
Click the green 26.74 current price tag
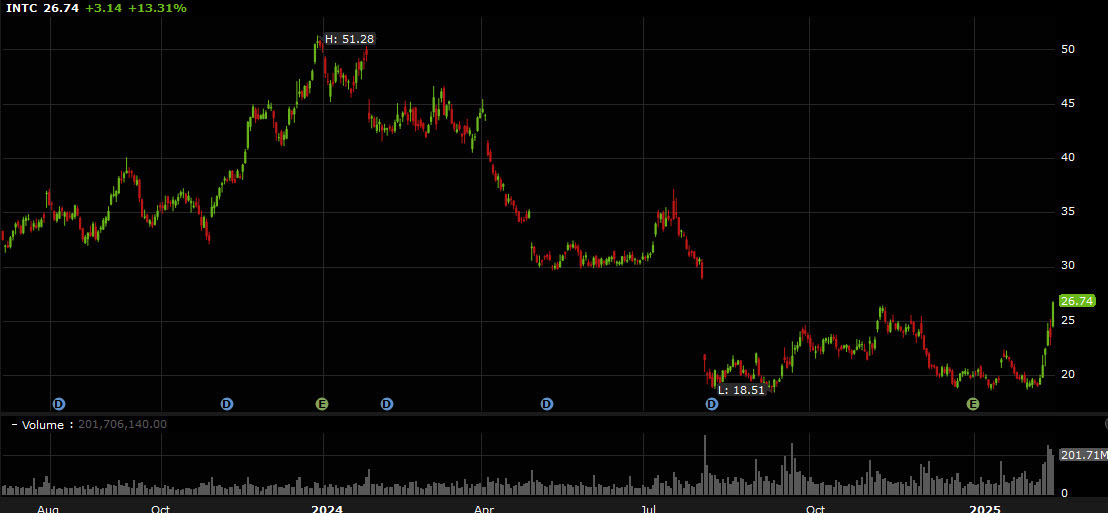[1078, 301]
